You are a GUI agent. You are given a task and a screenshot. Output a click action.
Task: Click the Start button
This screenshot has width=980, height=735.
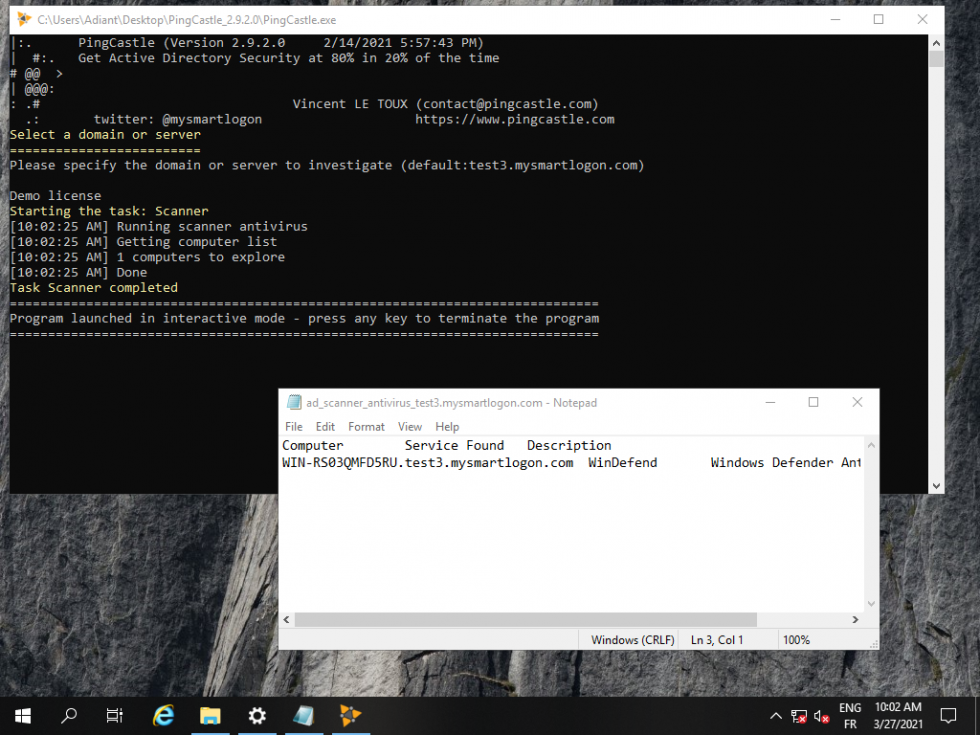pos(22,715)
